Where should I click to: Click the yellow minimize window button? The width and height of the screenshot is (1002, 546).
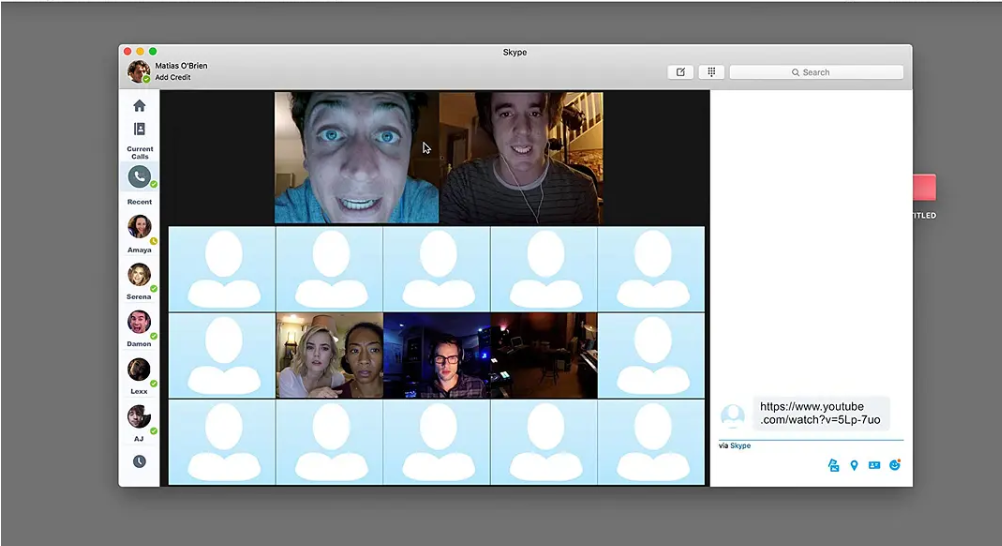(x=140, y=51)
